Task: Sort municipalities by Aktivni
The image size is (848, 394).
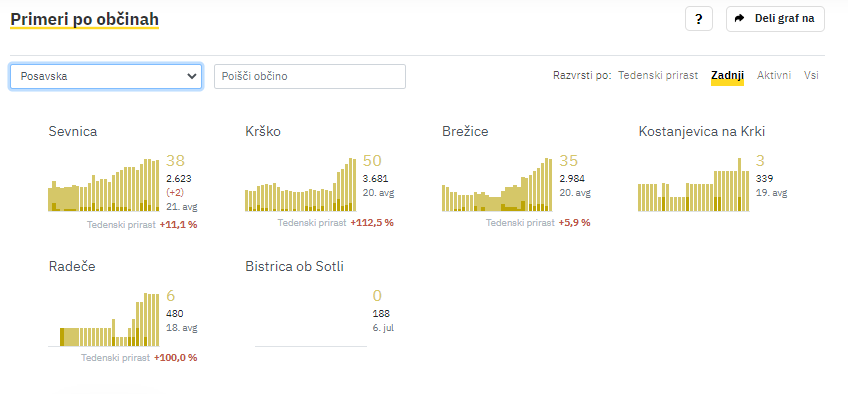Action: [774, 76]
